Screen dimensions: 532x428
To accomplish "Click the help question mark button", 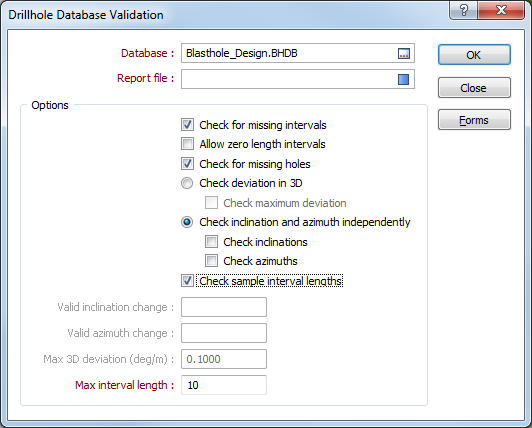I will 463,10.
